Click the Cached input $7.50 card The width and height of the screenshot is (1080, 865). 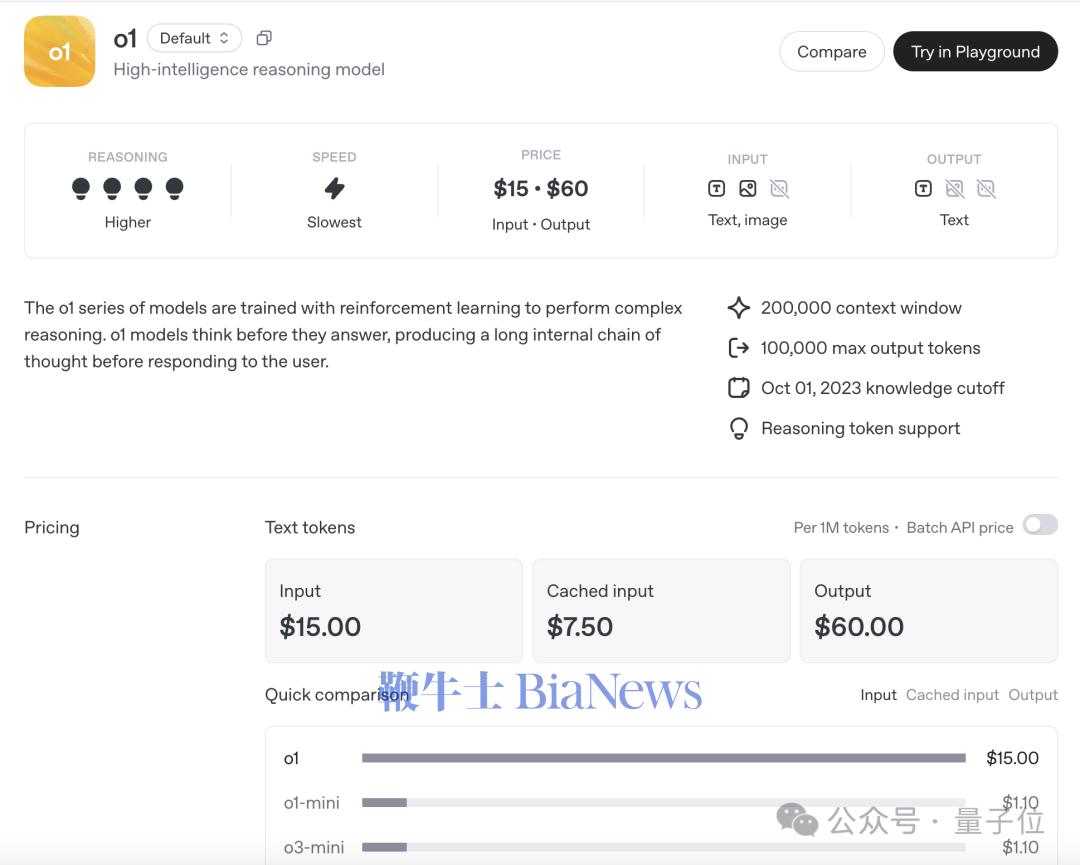661,611
